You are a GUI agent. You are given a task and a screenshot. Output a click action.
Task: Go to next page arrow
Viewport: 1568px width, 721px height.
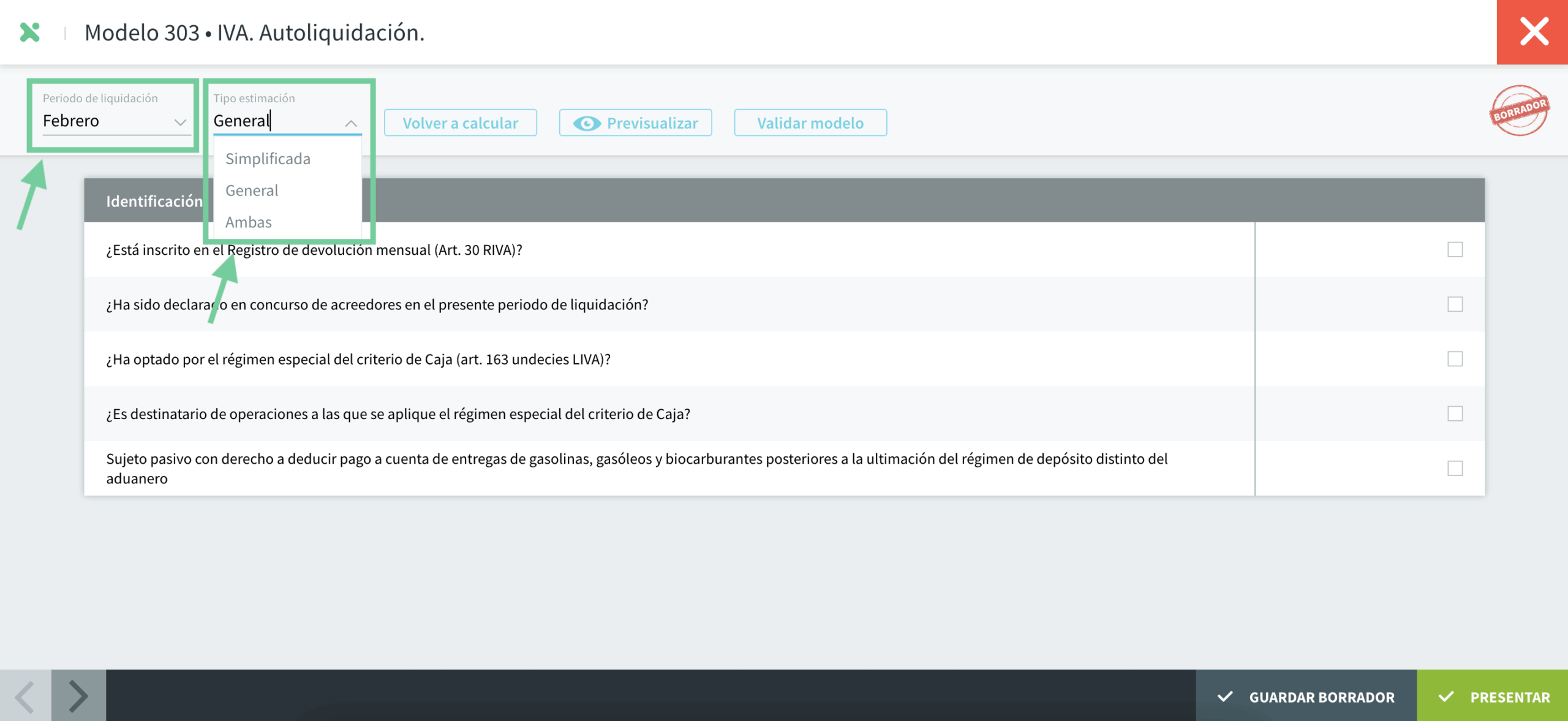pyautogui.click(x=78, y=696)
